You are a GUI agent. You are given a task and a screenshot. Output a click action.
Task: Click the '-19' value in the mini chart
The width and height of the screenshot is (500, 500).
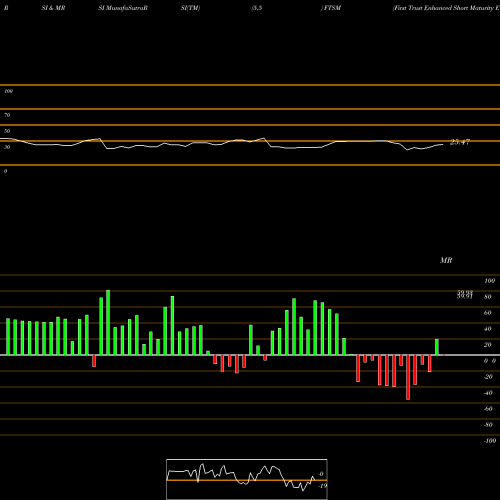[x=322, y=486]
